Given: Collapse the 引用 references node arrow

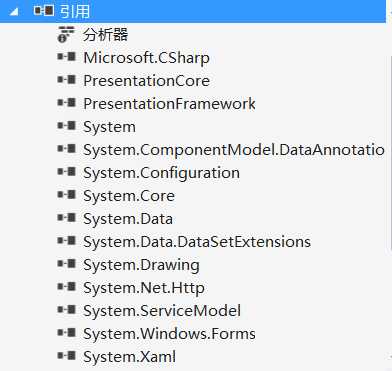Looking at the screenshot, I should (14, 12).
